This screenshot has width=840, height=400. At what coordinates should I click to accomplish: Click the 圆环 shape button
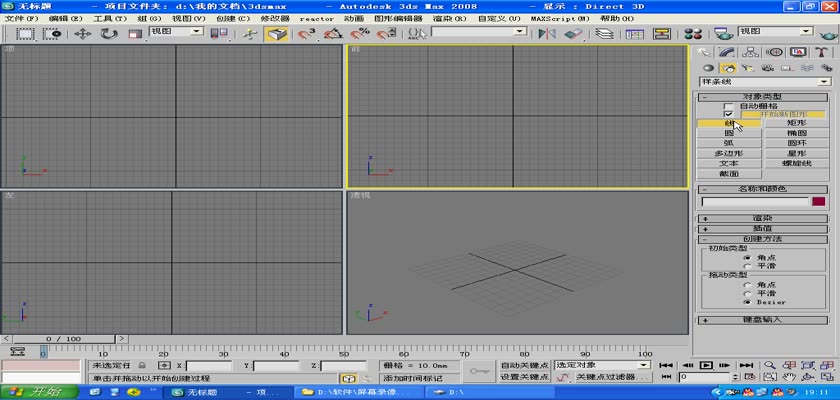(797, 144)
